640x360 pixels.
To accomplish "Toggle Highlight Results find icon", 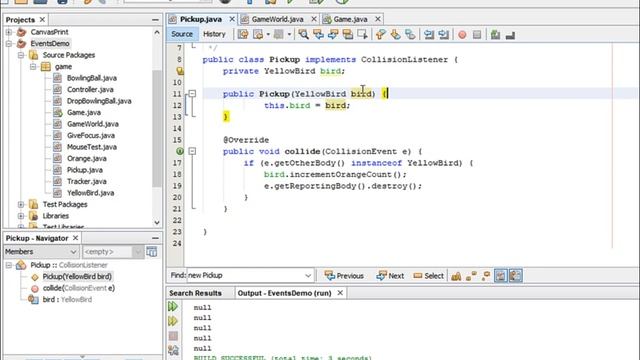I will point(501,276).
